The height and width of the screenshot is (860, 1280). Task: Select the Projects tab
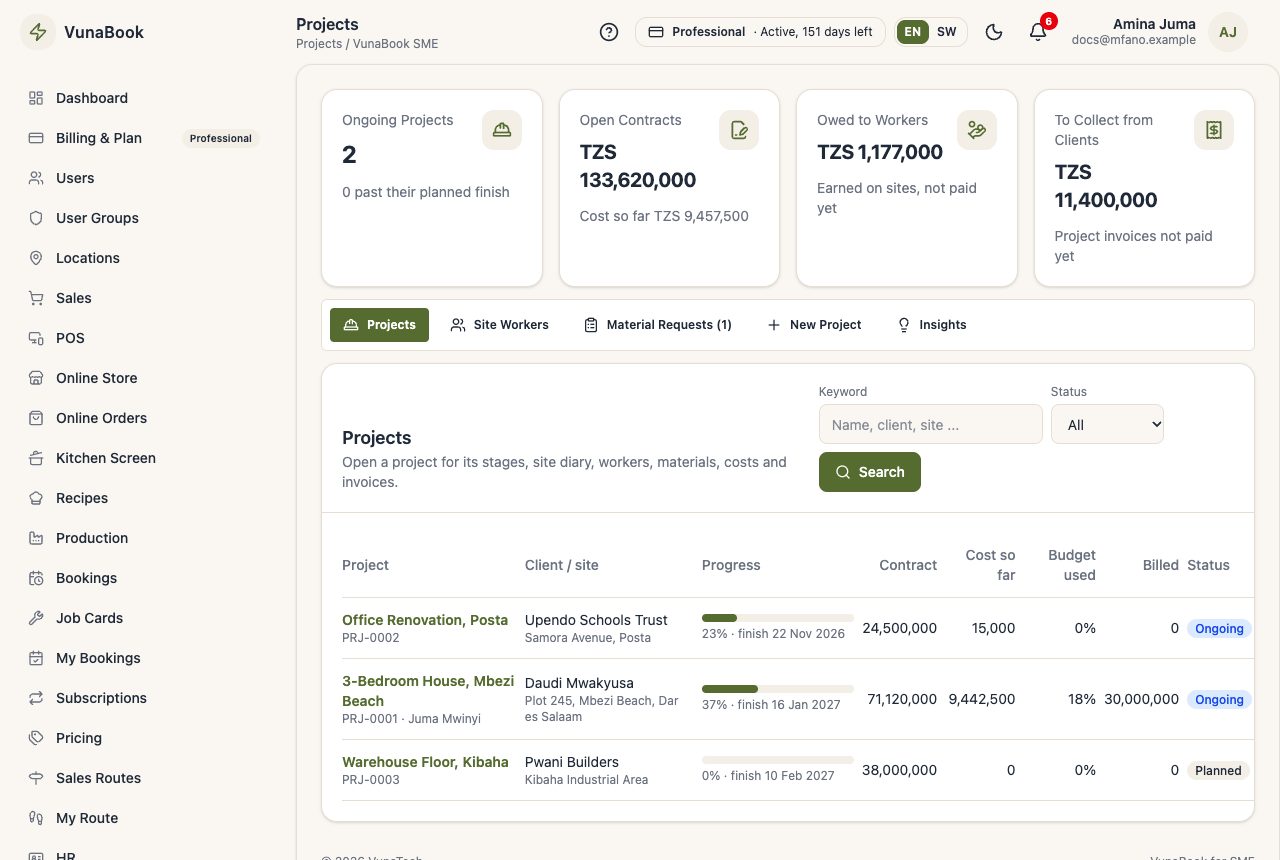(x=379, y=325)
